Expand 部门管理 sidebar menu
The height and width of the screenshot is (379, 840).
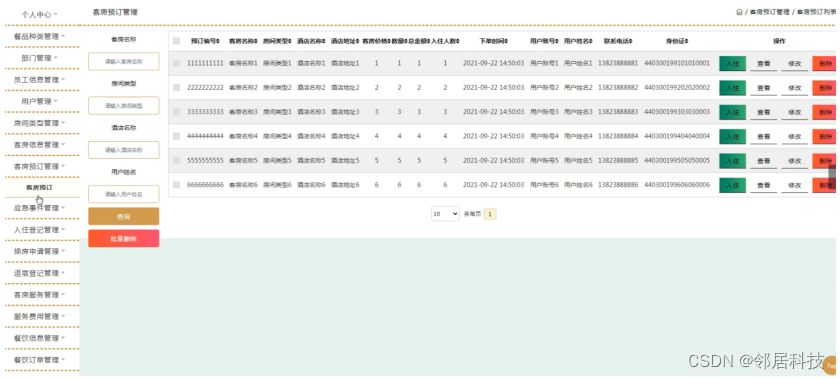click(40, 58)
